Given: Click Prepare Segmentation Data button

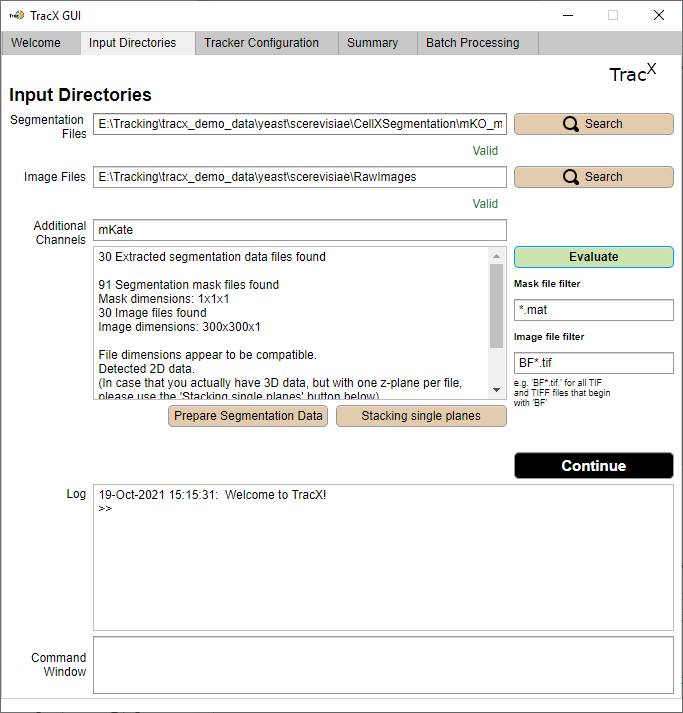Looking at the screenshot, I should pos(248,416).
